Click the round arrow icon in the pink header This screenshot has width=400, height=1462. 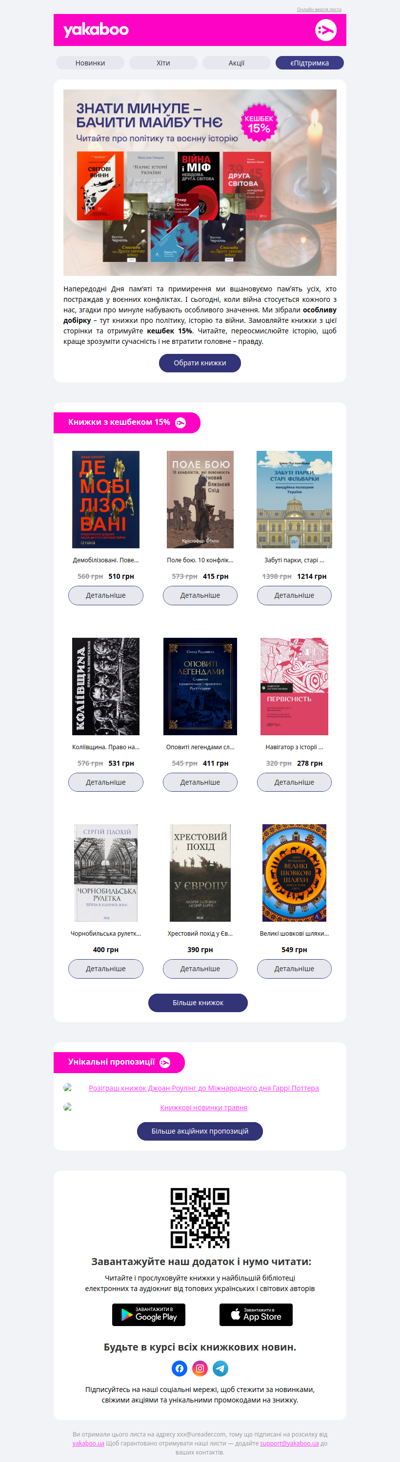[x=325, y=30]
